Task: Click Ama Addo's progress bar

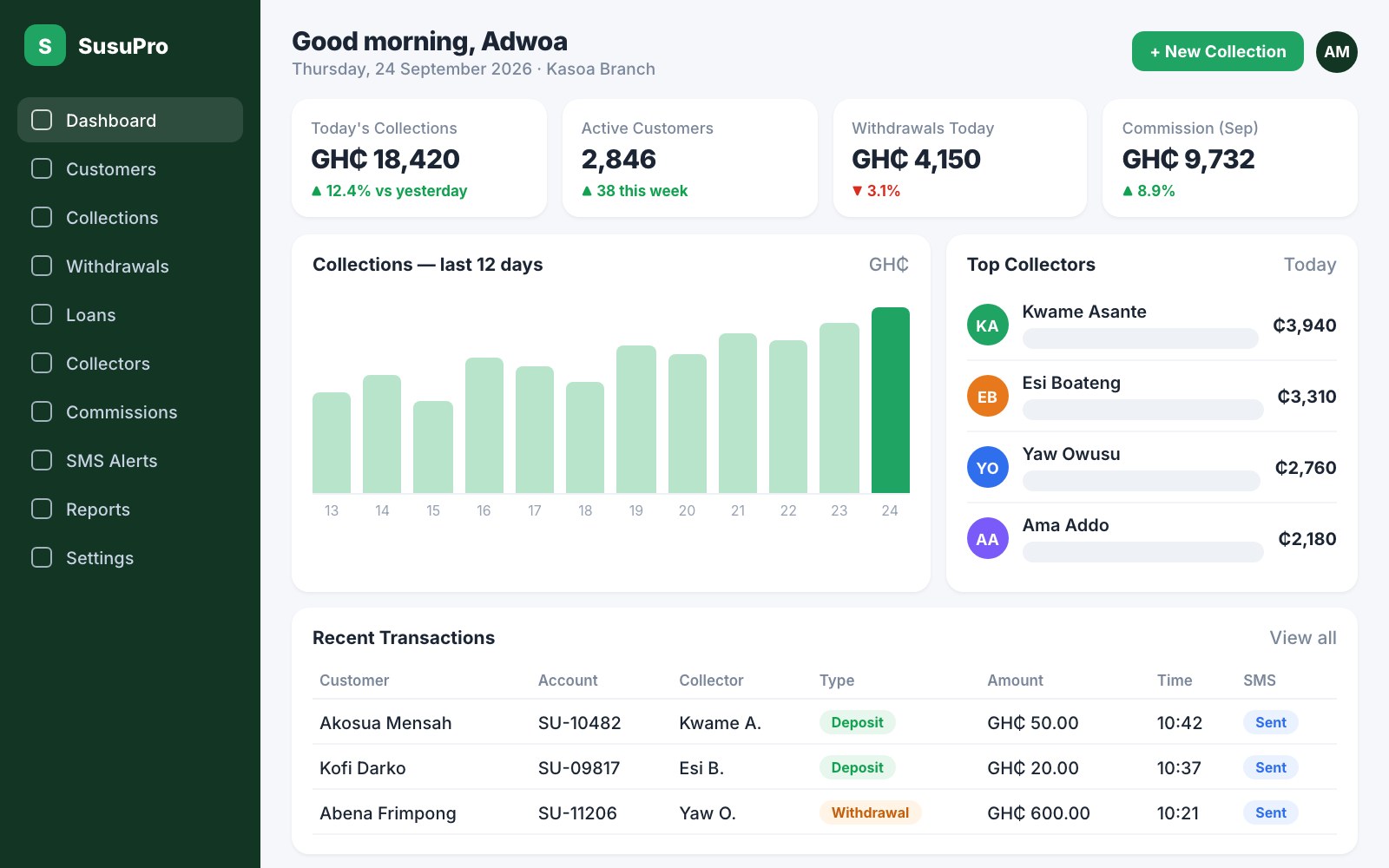Action: [1143, 552]
